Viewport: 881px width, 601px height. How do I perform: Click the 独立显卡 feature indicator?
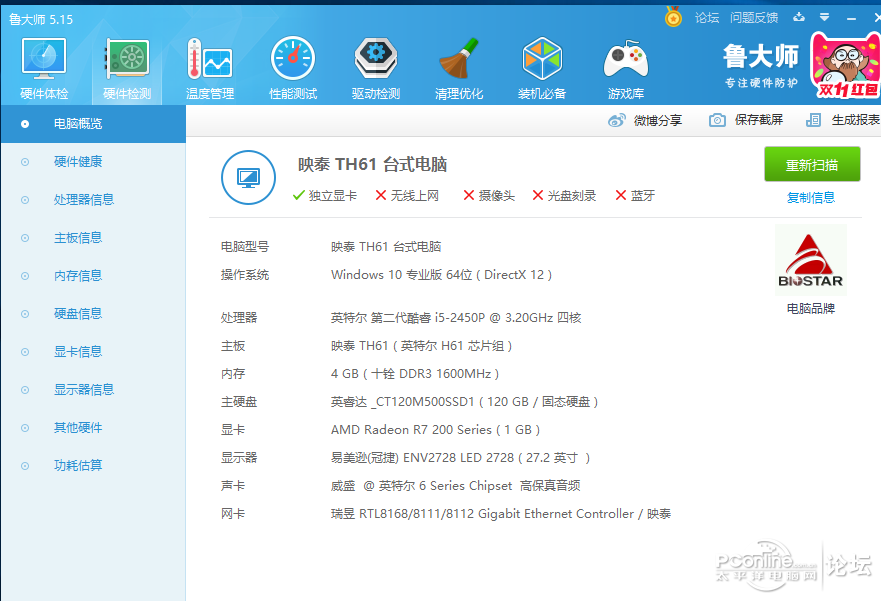coord(325,195)
